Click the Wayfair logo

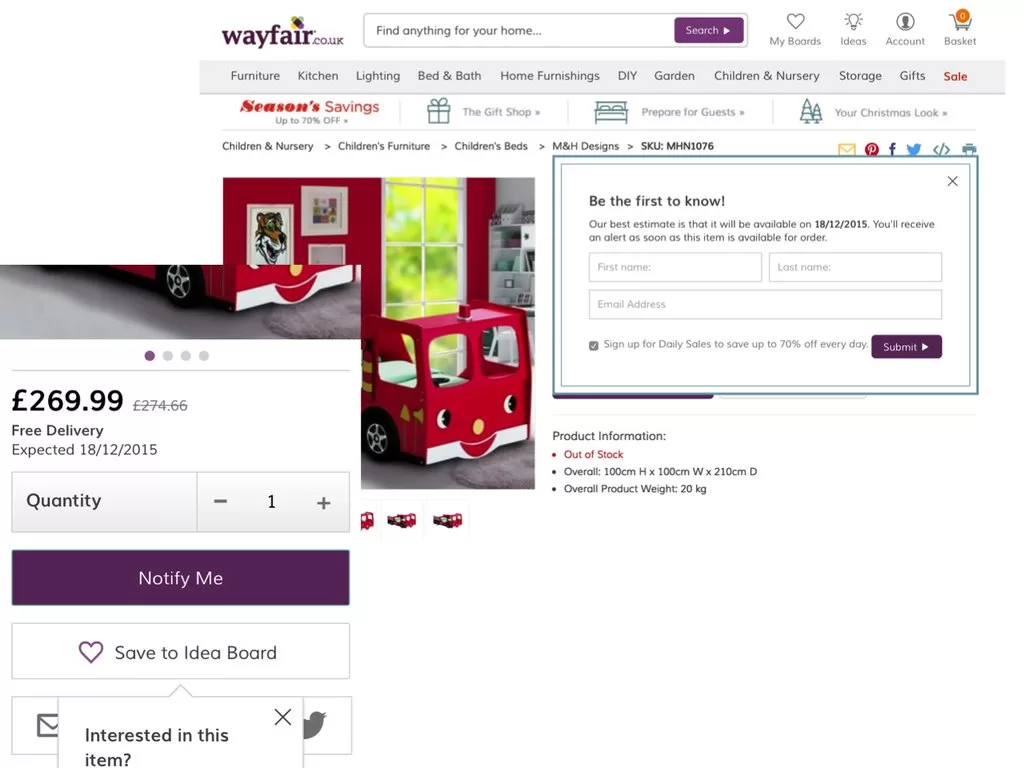click(x=283, y=32)
